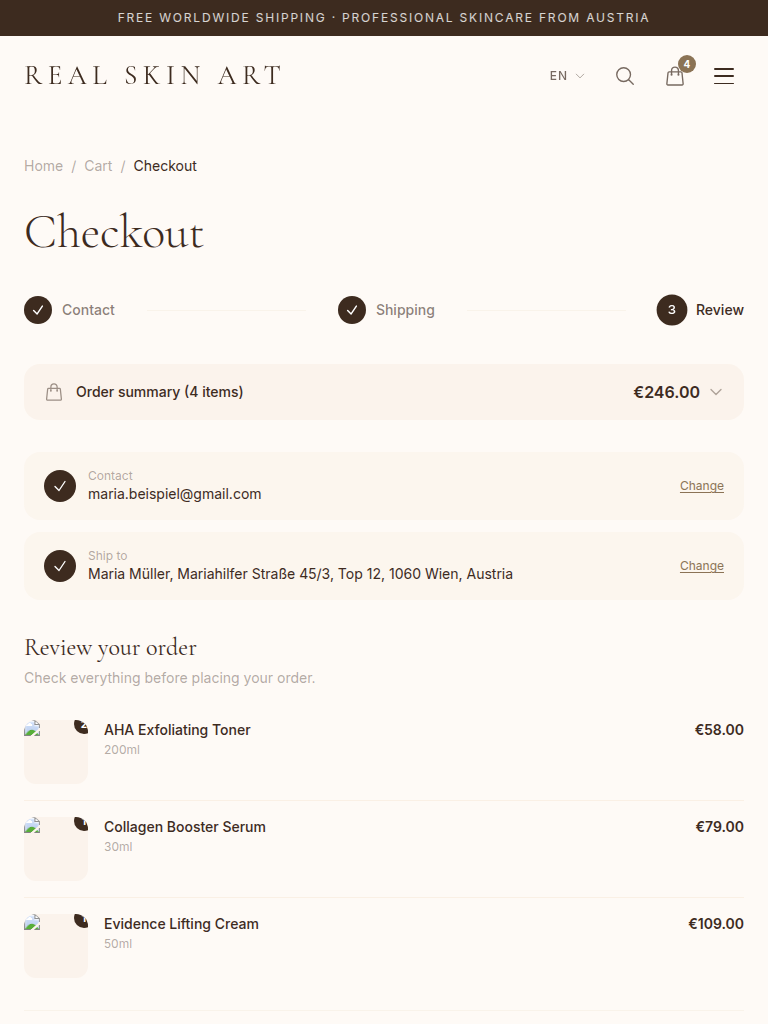Click the checkmark beside Ship to address
The image size is (768, 1024).
[60, 566]
